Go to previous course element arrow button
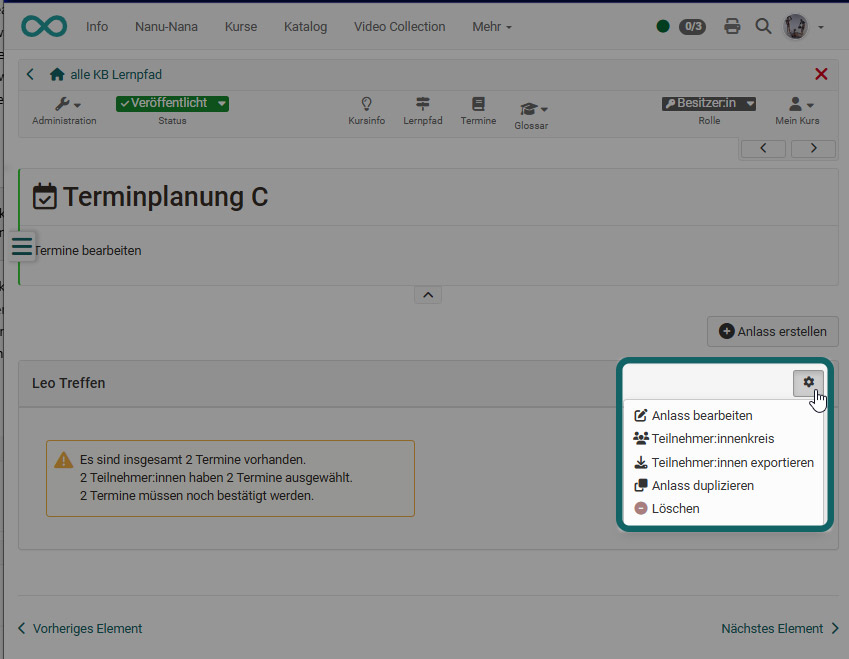The width and height of the screenshot is (849, 659). pyautogui.click(x=763, y=148)
